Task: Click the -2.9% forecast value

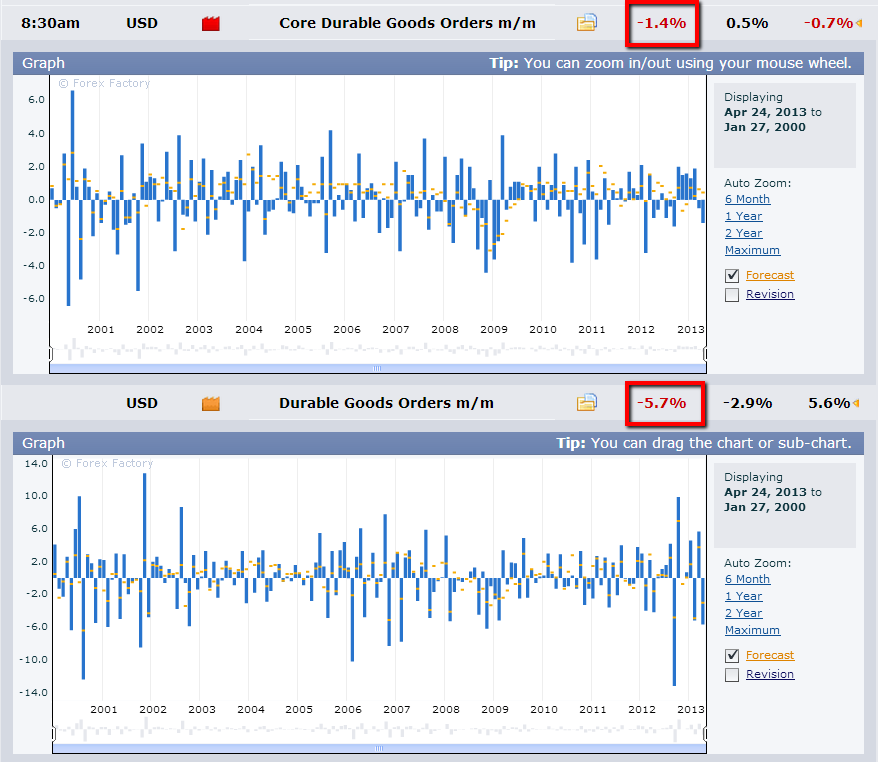Action: click(x=748, y=403)
